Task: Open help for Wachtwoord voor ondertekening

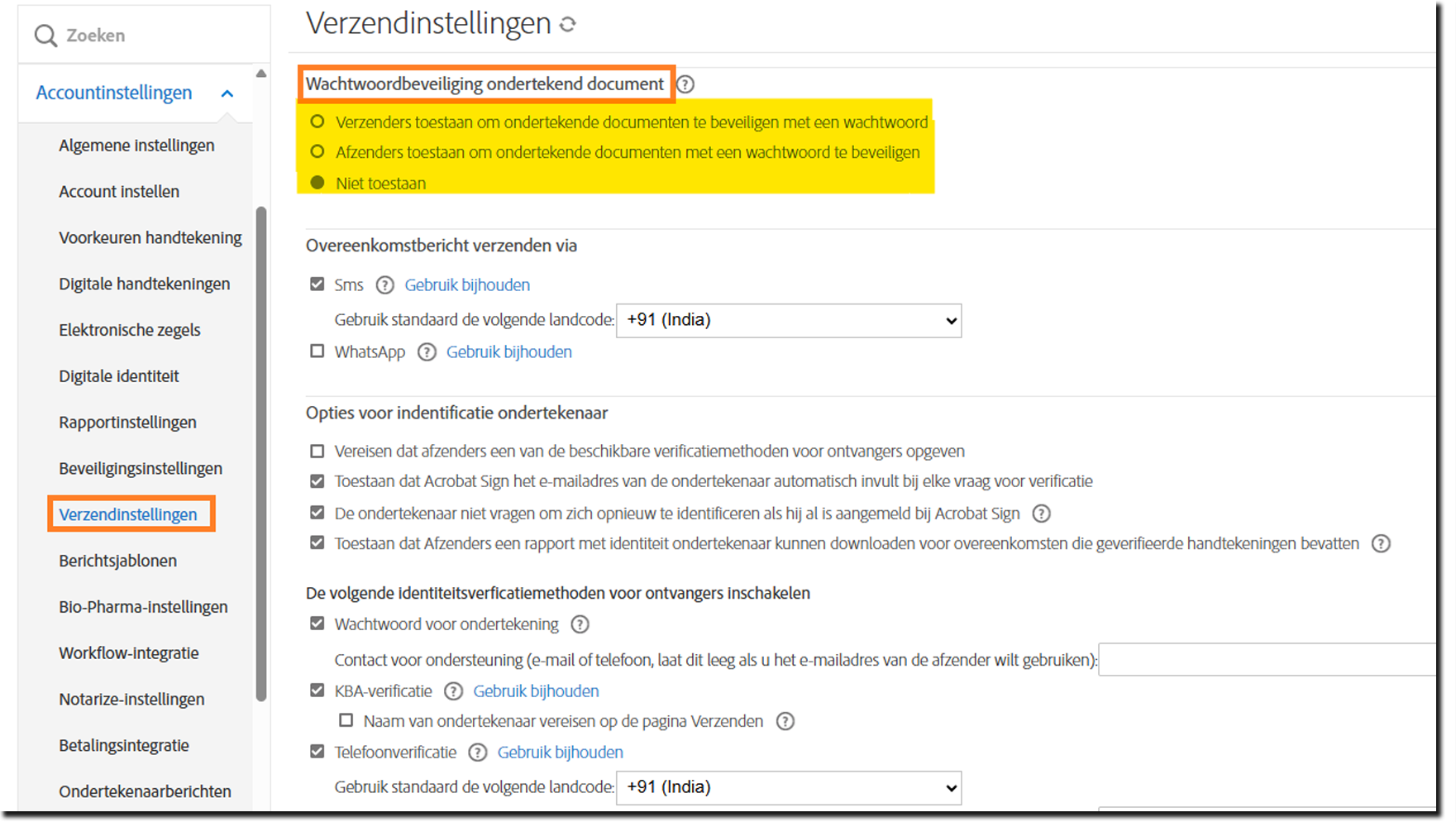Action: [x=580, y=624]
